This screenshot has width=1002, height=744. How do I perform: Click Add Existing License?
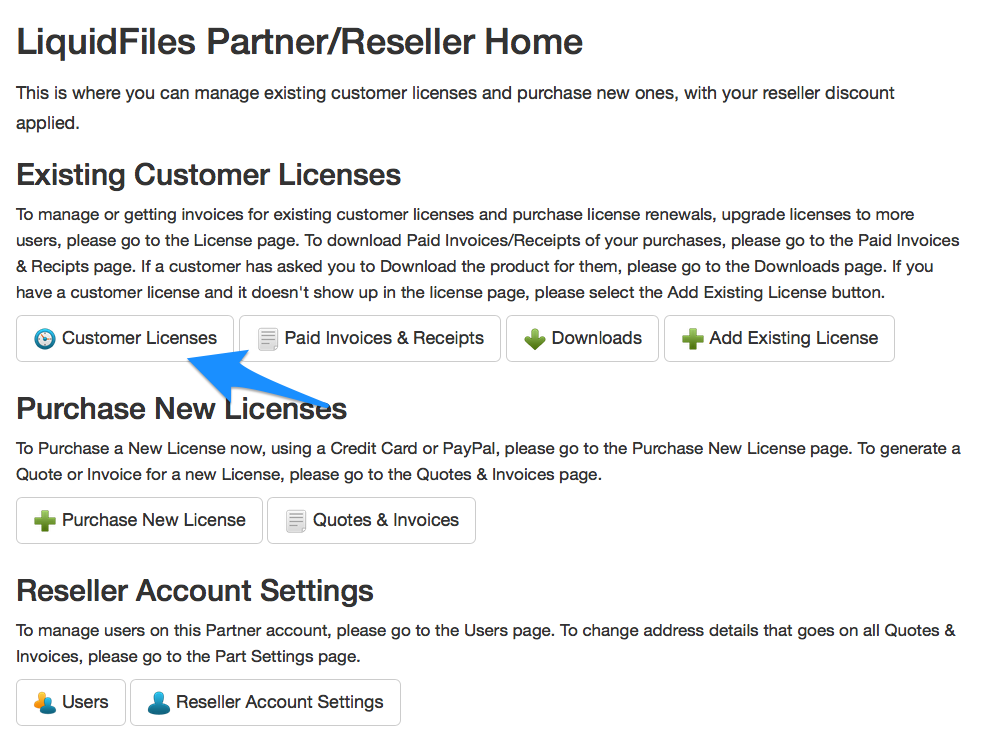pos(779,338)
